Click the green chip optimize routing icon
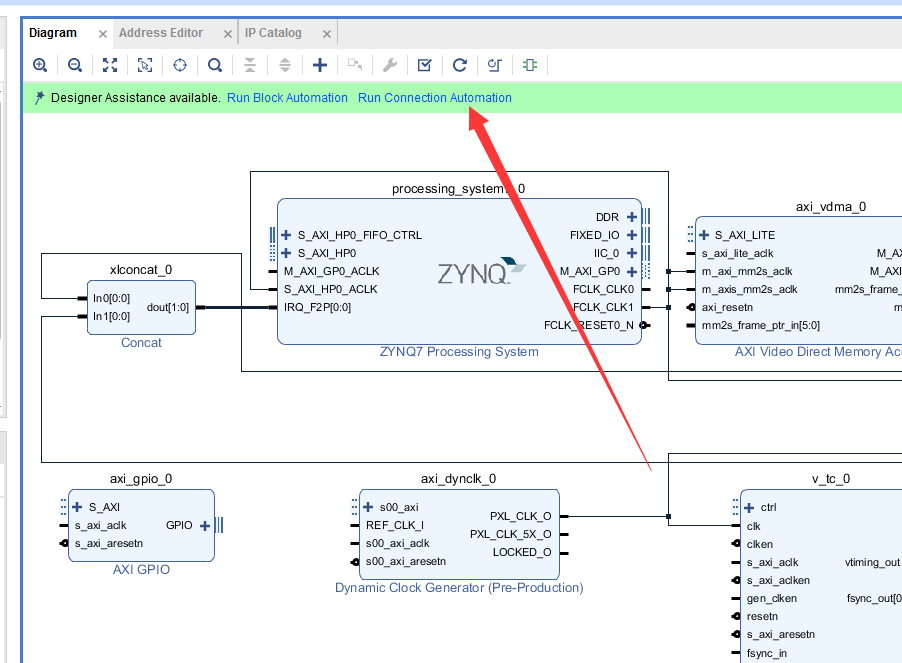Image resolution: width=902 pixels, height=663 pixels. tap(530, 65)
